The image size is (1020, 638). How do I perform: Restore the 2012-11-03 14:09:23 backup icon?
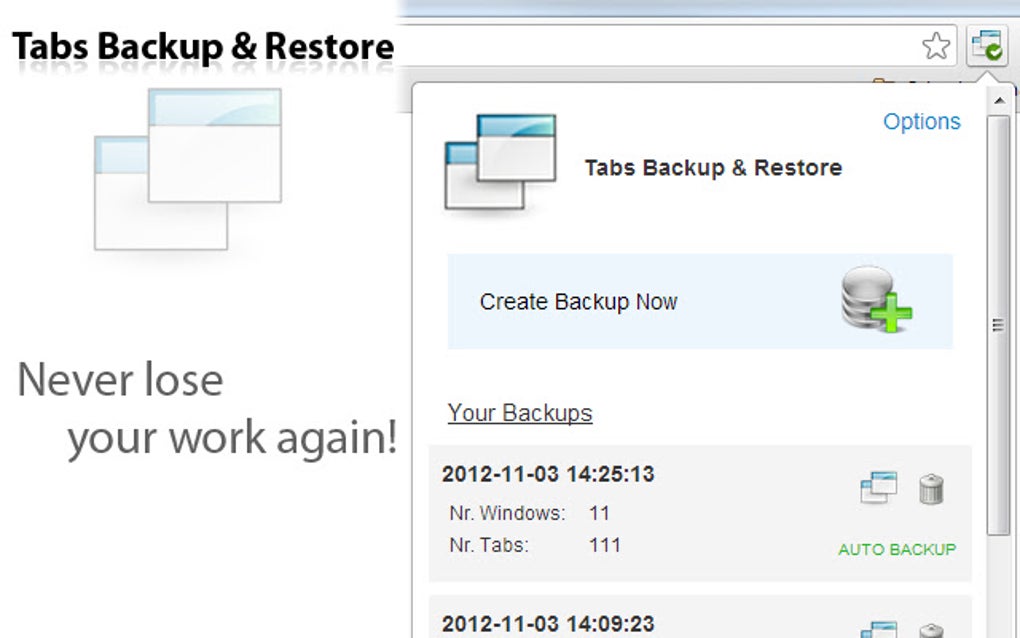[x=877, y=630]
